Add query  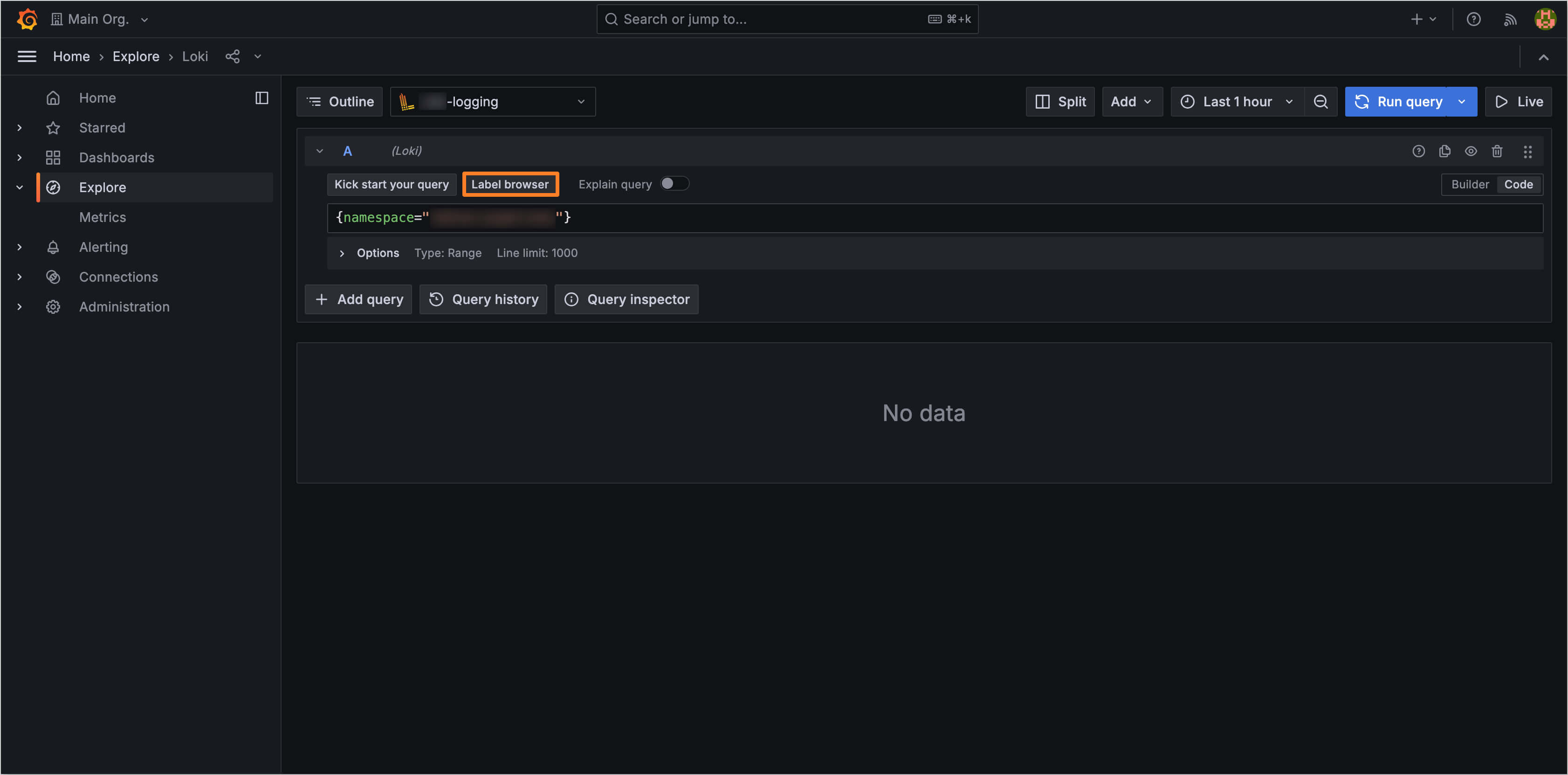pos(358,299)
